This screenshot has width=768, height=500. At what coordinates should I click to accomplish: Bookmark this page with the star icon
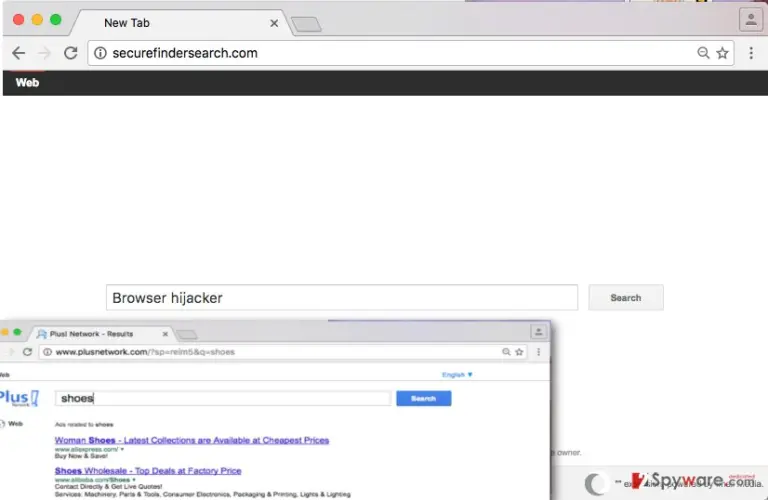pos(722,53)
